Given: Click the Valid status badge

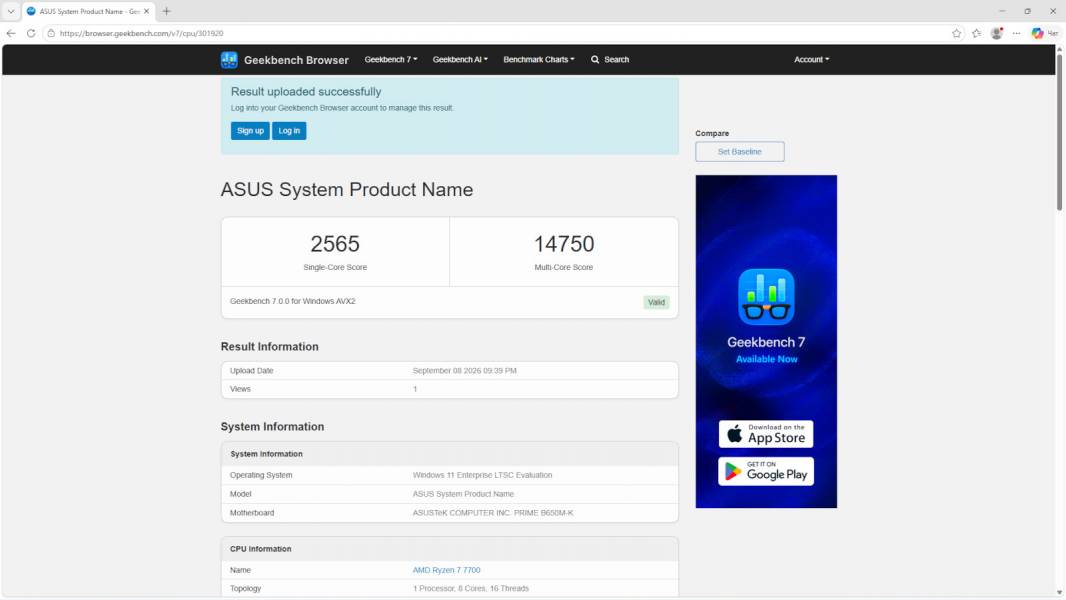Looking at the screenshot, I should point(656,302).
